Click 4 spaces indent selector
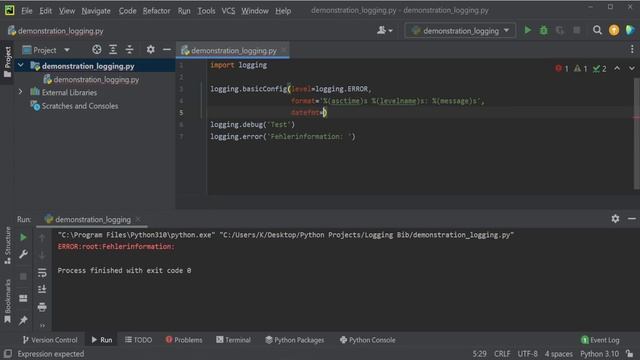This screenshot has width=640, height=360. coord(559,354)
